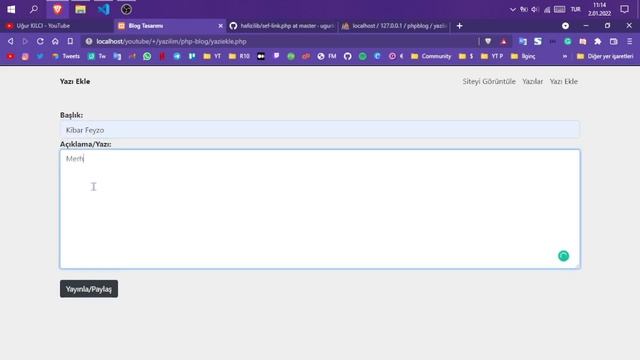This screenshot has height=360, width=640.
Task: Go back using the browser back arrow
Action: [11, 41]
